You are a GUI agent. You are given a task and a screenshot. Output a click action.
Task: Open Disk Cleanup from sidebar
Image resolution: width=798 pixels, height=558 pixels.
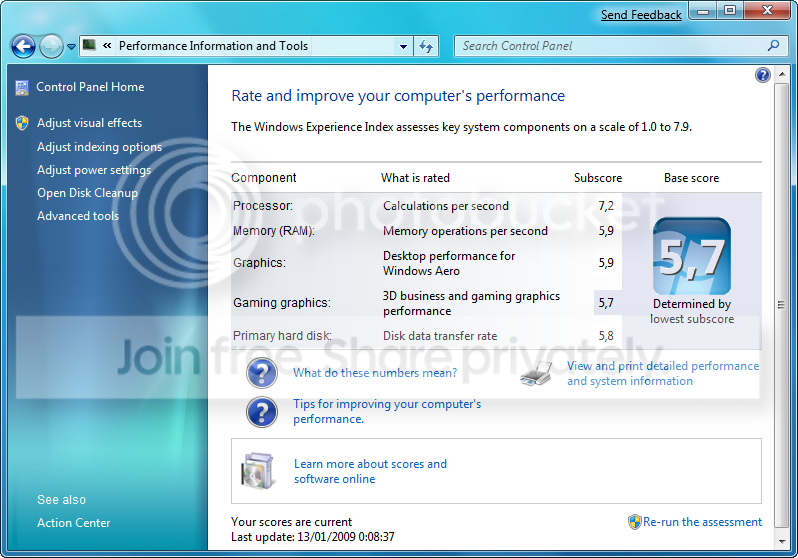coord(88,193)
